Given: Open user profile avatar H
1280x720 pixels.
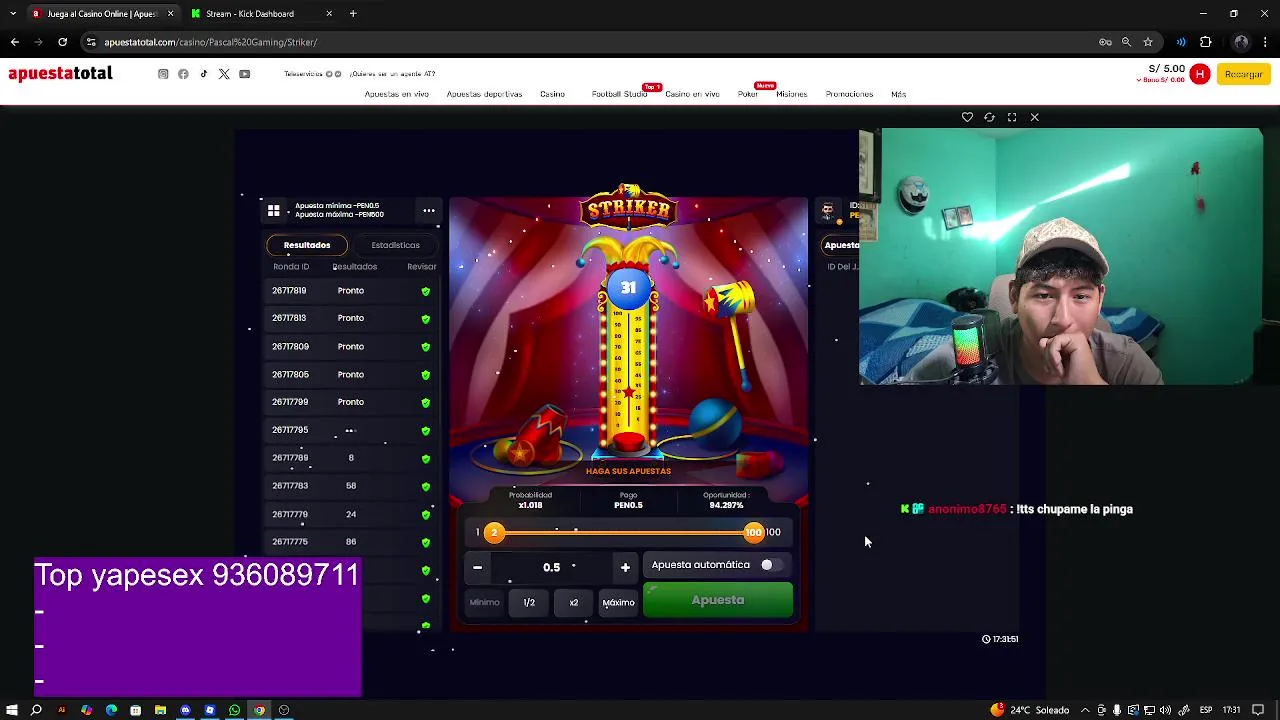Looking at the screenshot, I should click(x=1200, y=74).
